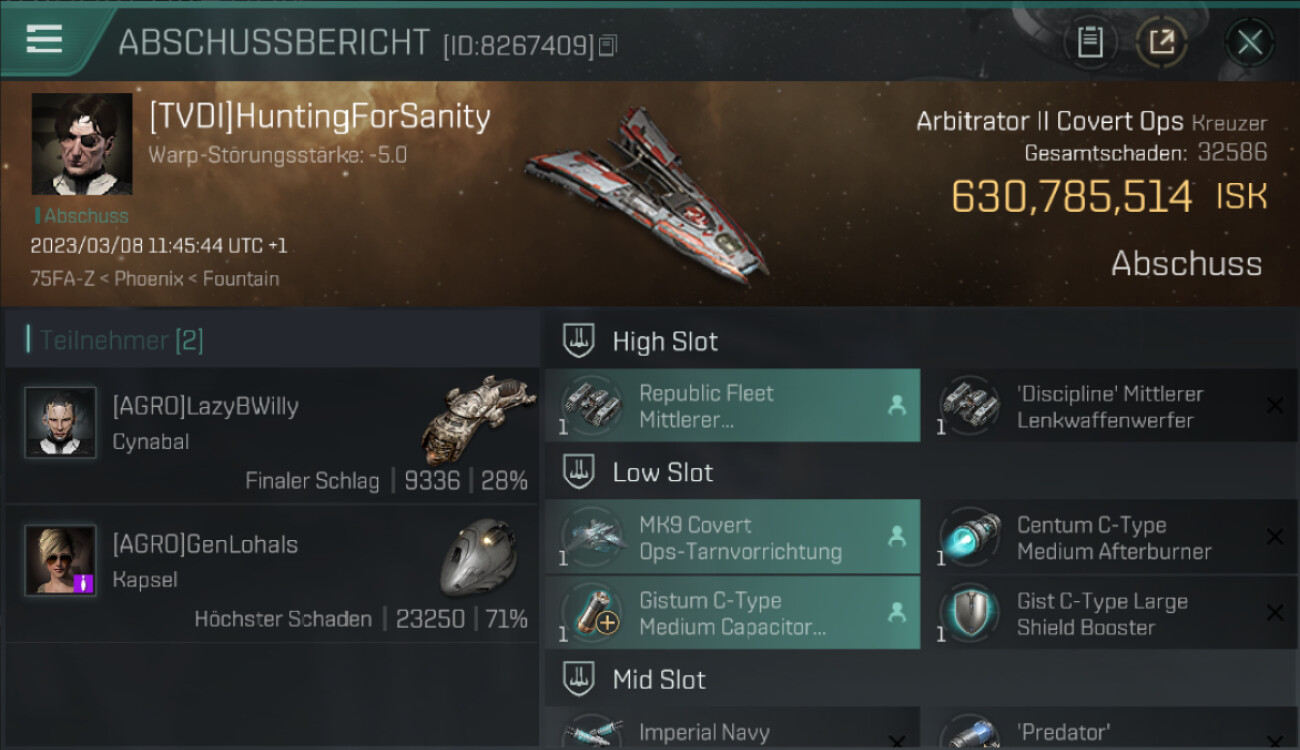Click the share export icon

[x=1161, y=42]
